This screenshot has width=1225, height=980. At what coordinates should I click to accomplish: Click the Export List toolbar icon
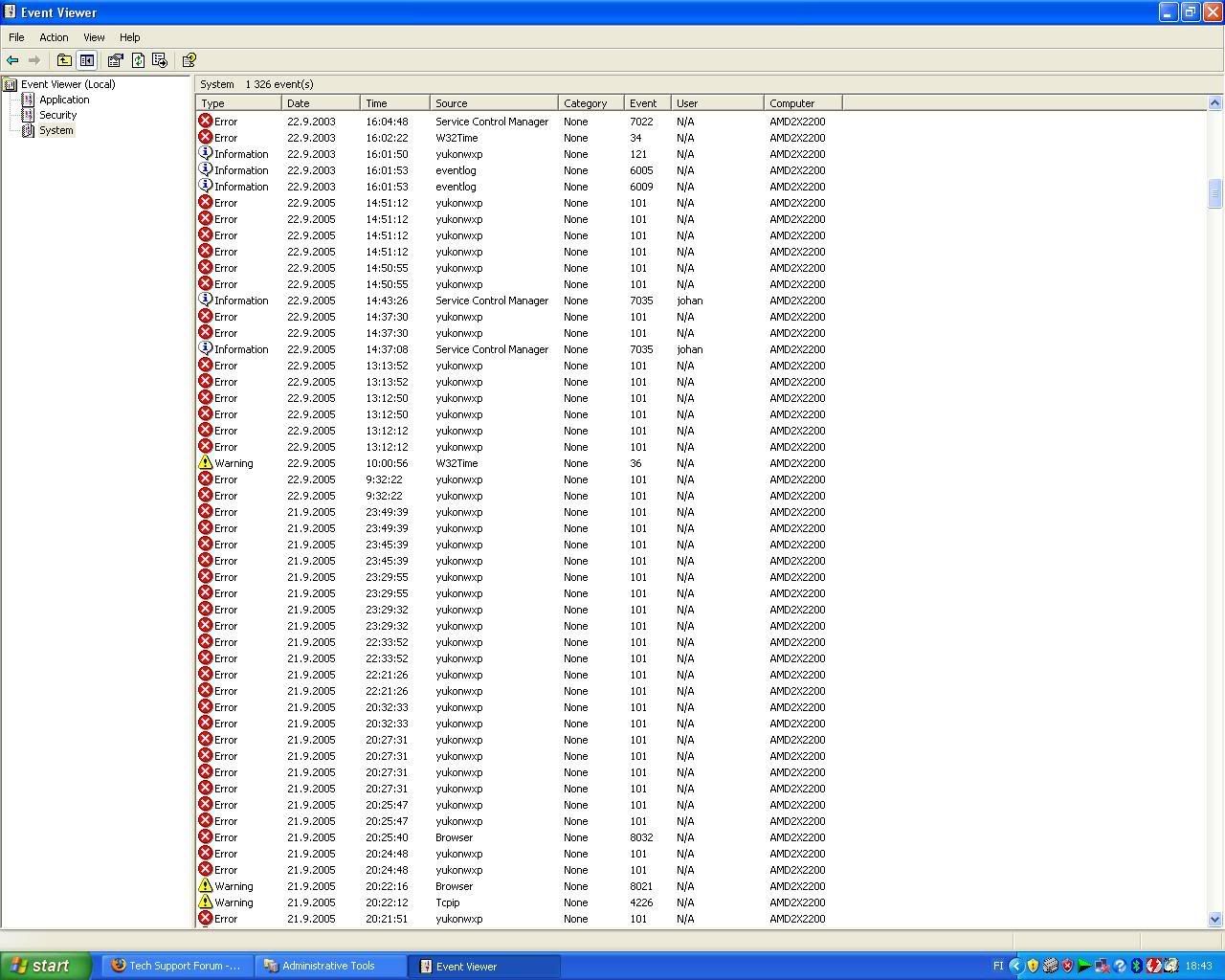[x=160, y=60]
